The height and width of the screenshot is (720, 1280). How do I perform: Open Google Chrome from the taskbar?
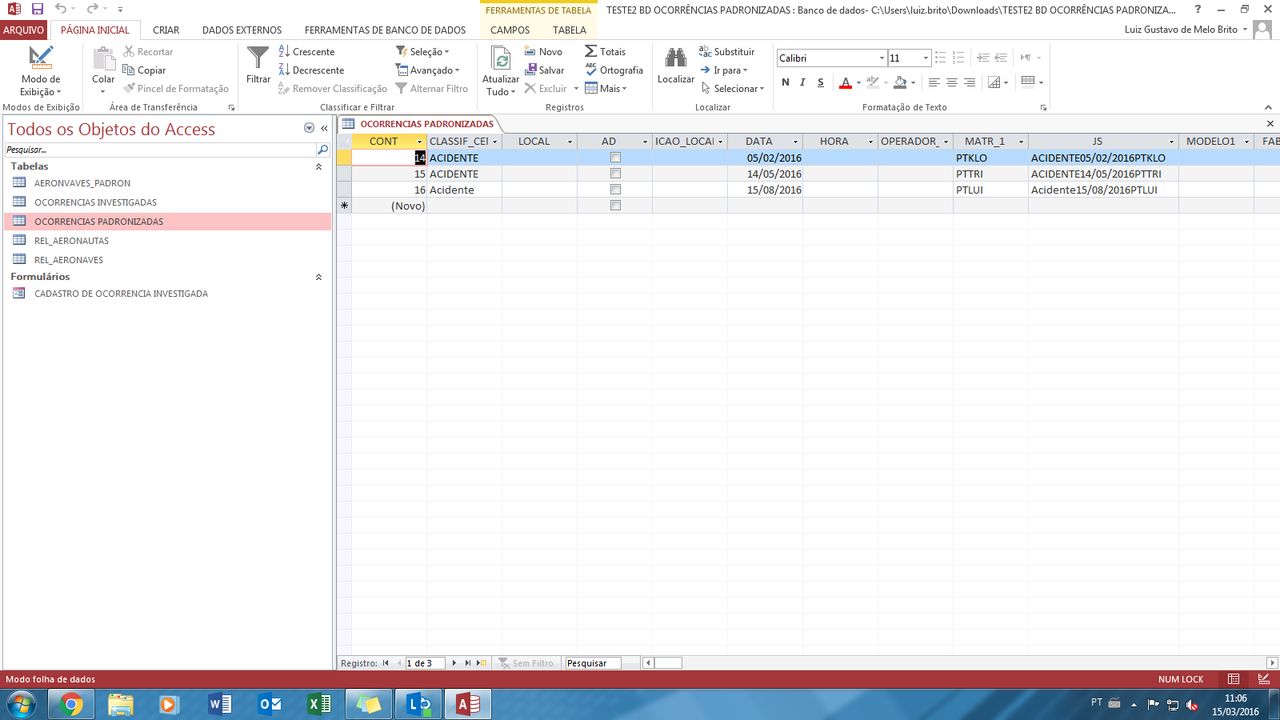click(x=71, y=704)
